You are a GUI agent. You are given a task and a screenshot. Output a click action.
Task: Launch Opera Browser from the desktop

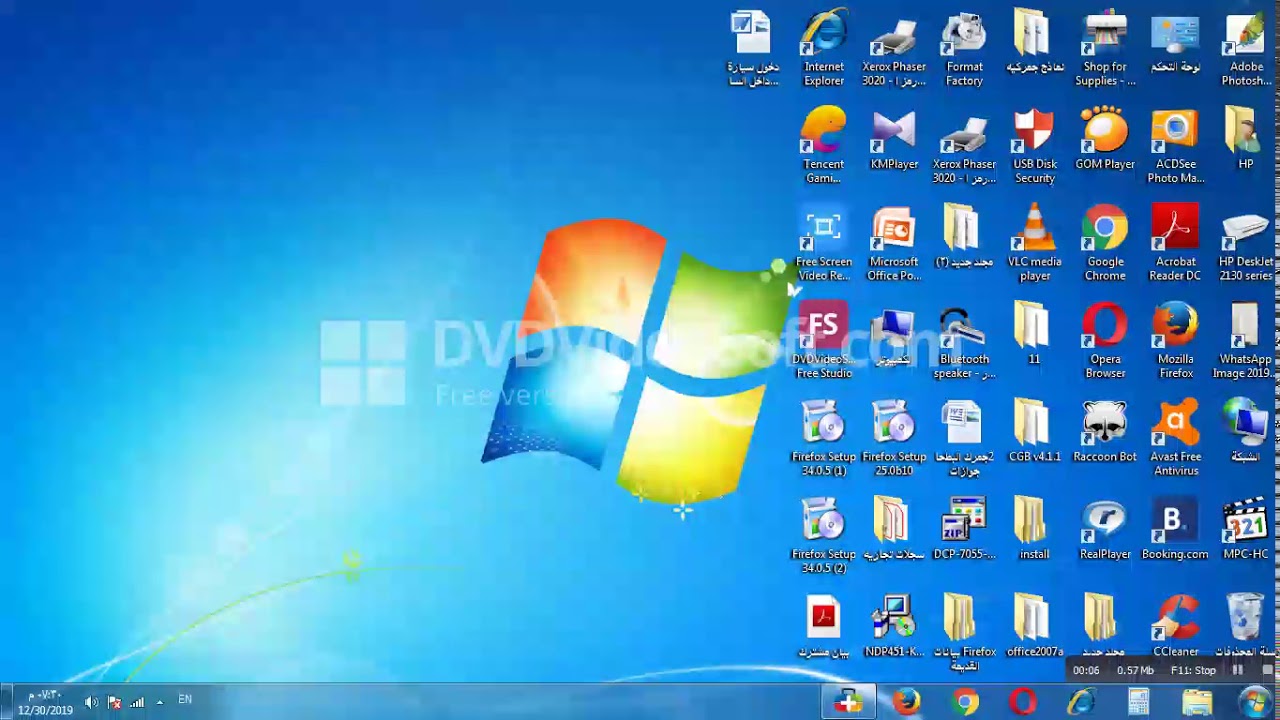point(1105,341)
